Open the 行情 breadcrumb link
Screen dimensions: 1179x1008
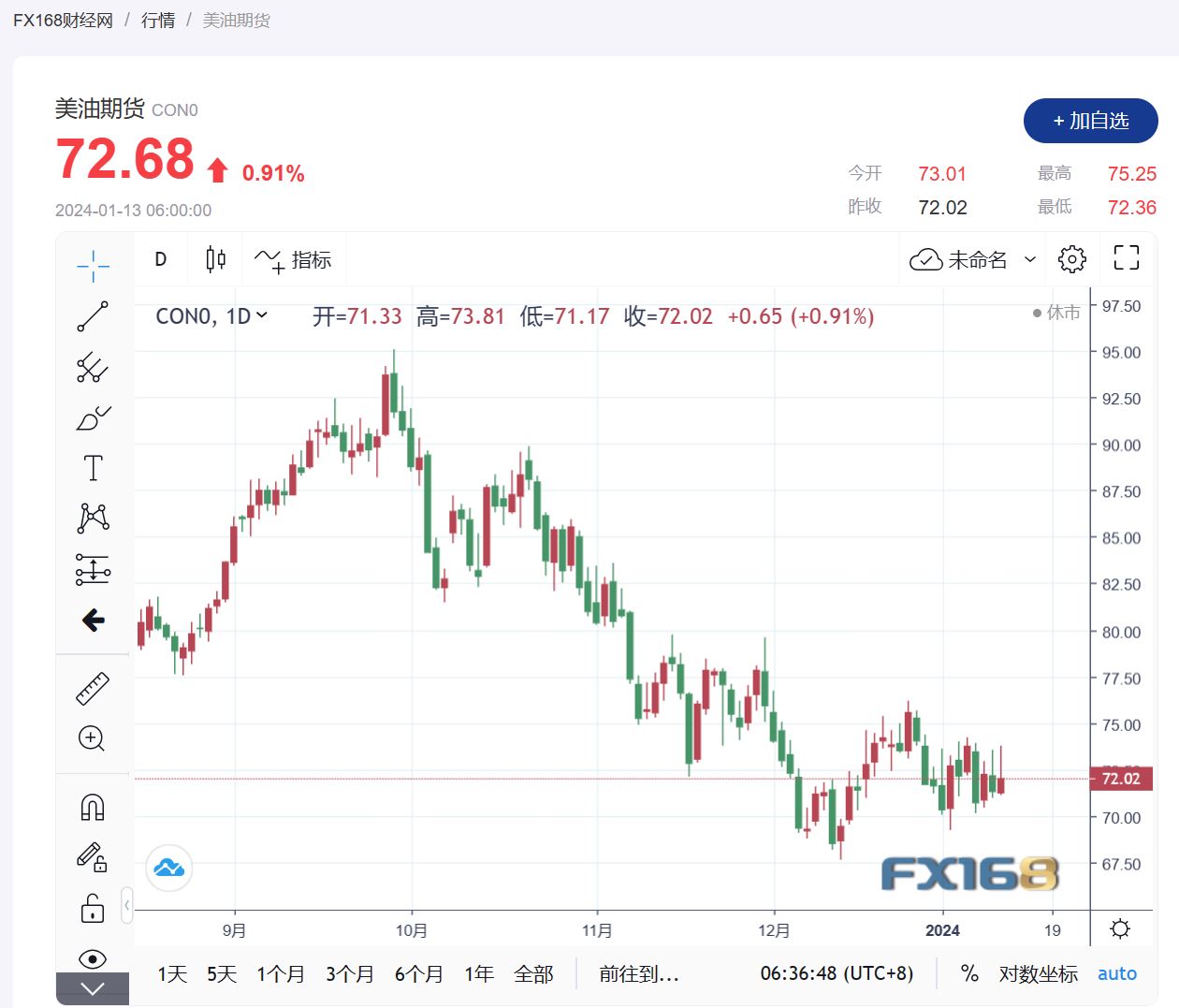(158, 20)
